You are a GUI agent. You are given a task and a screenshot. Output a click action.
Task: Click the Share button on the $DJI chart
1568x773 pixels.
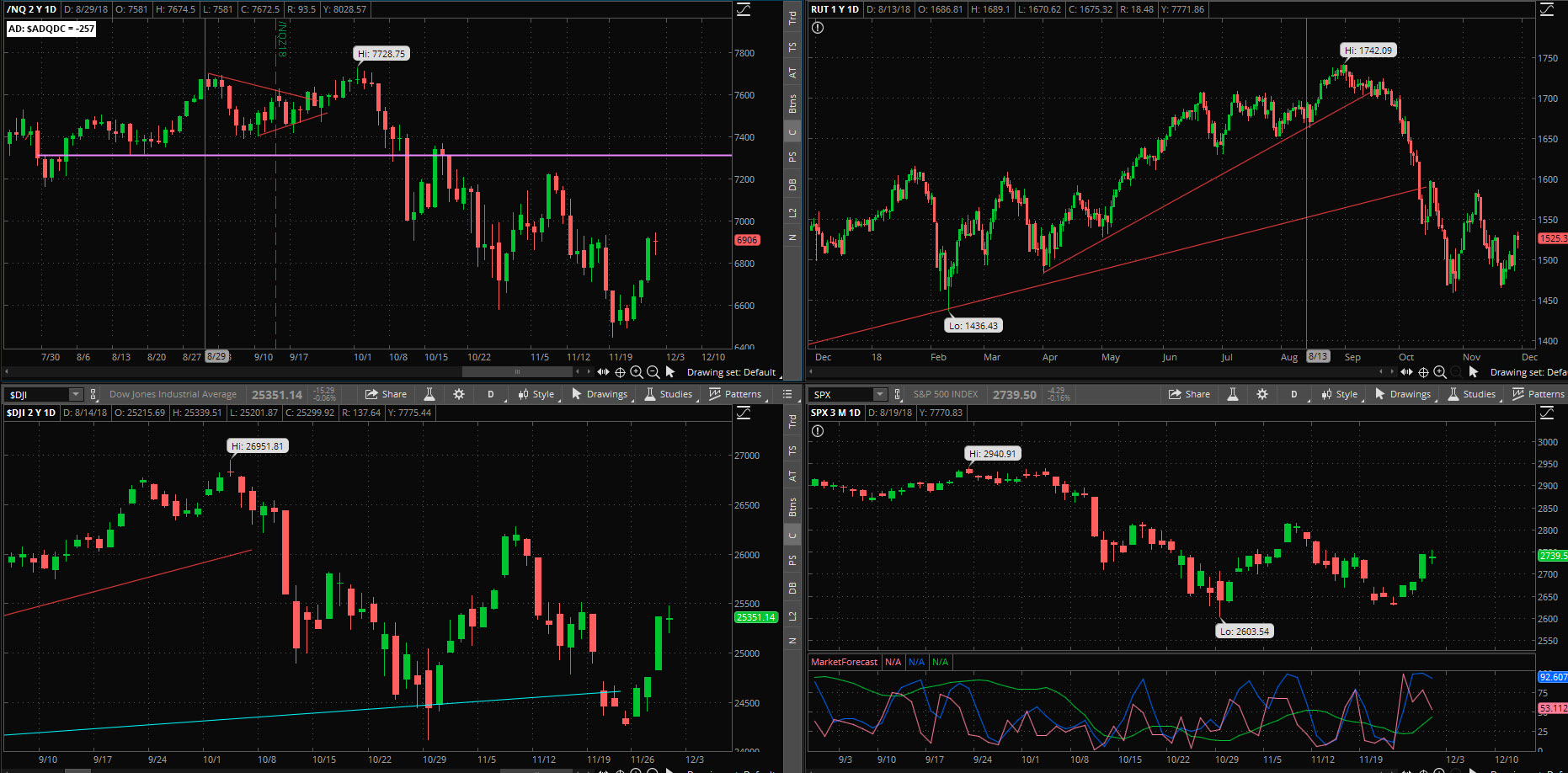pos(386,394)
